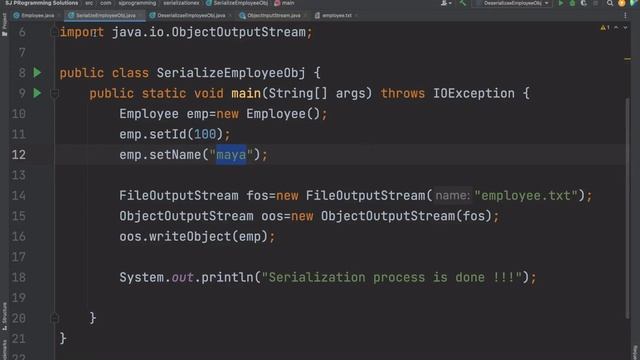Open the ObjectInputStream.java editor tab
Viewport: 640px width, 360px height.
tap(273, 16)
